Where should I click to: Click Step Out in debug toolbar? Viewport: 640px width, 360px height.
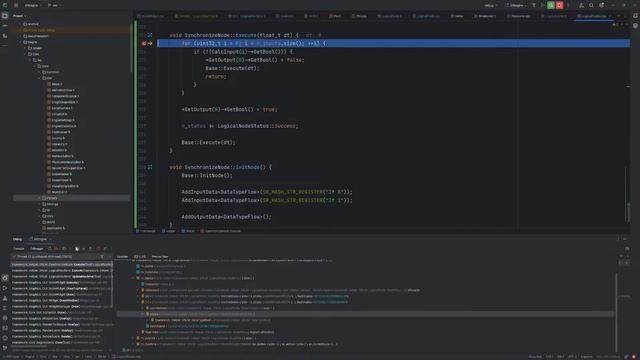(x=91, y=249)
